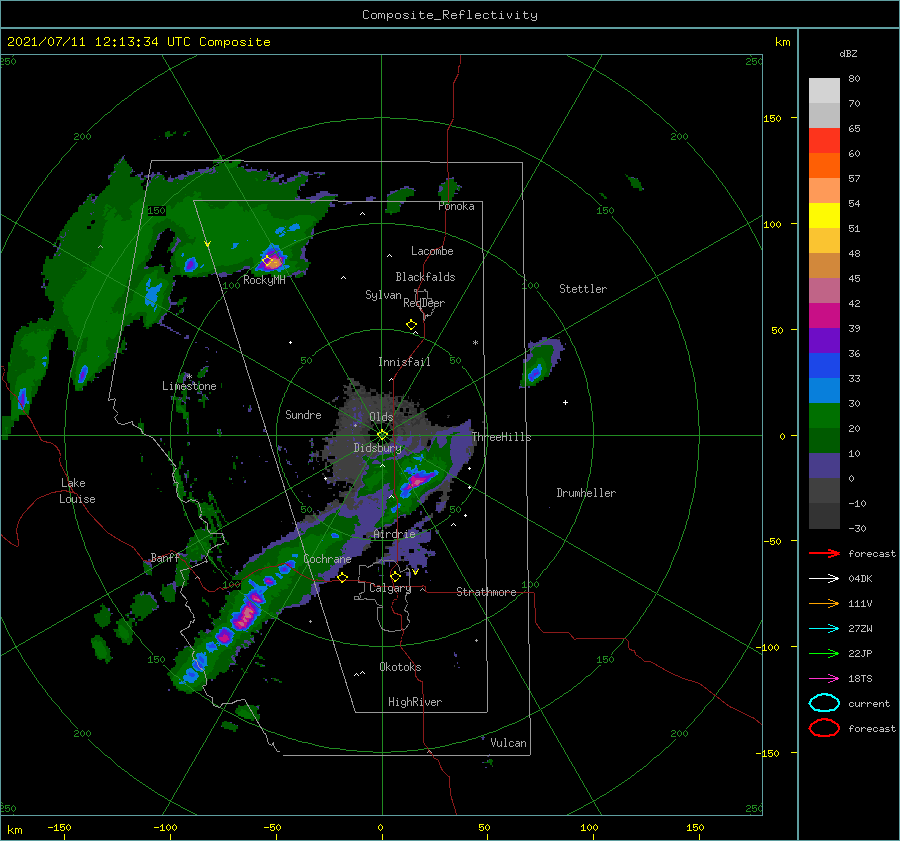Click the cyan current ellipse icon

click(824, 703)
